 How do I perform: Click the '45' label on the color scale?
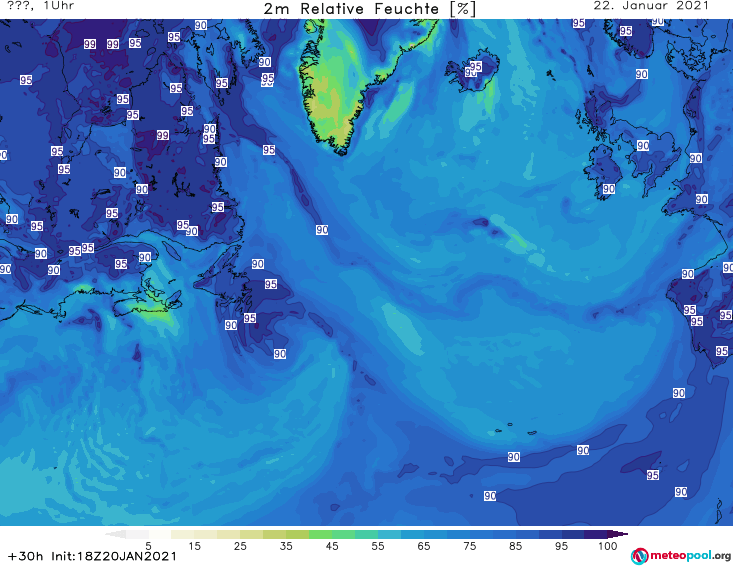(332, 546)
